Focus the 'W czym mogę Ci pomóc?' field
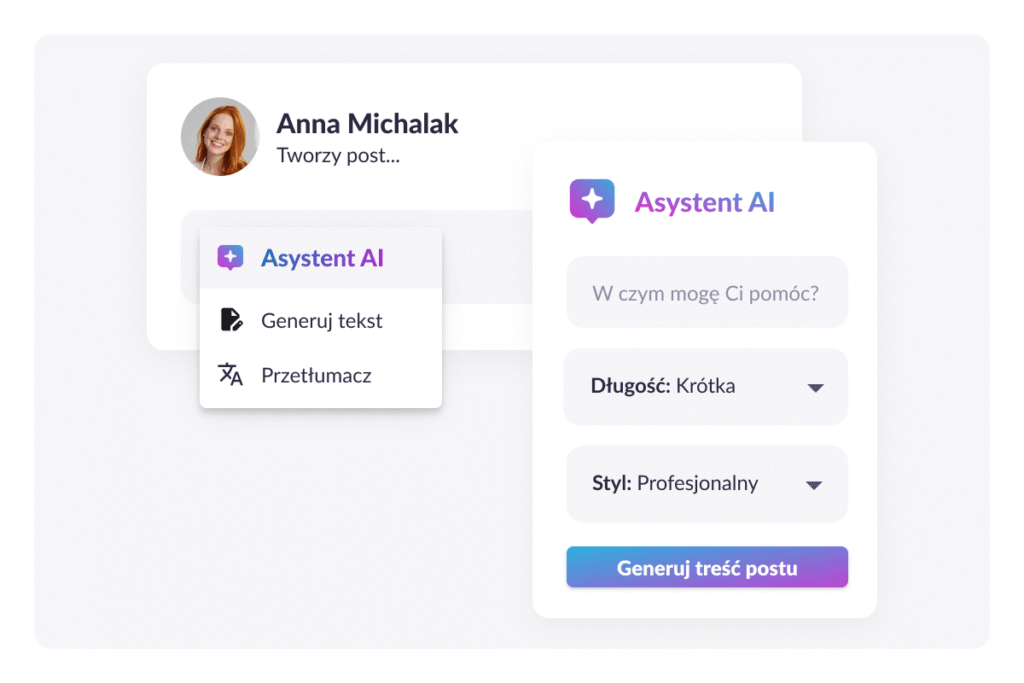Screen dimensions: 1024x683 [x=707, y=292]
